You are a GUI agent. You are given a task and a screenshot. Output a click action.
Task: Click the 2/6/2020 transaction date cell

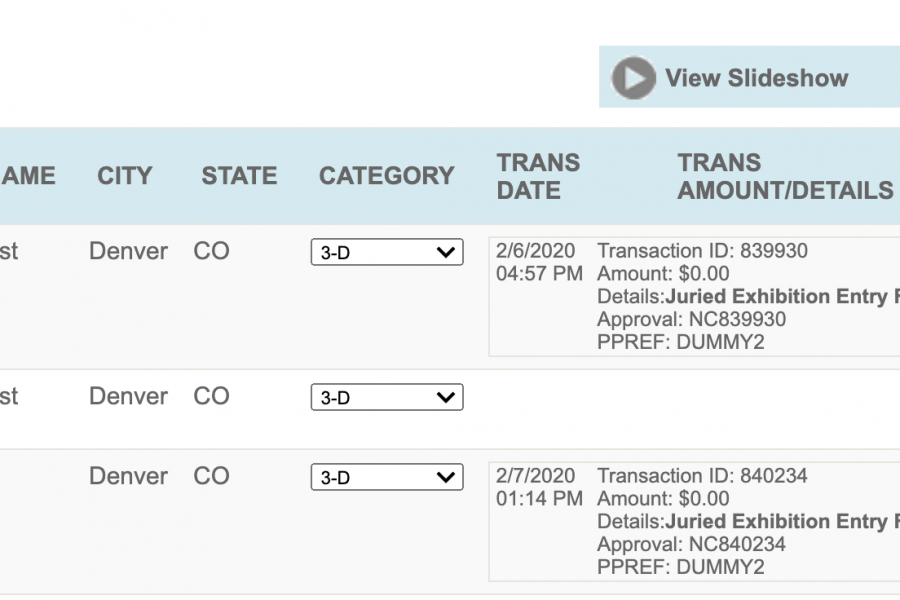point(539,262)
